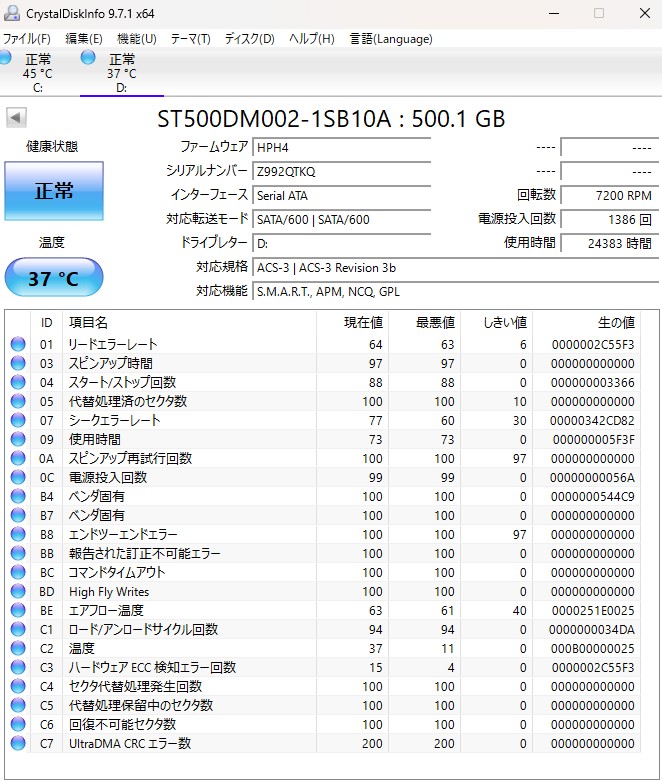Switch to drive C: 45 °C tab
662x782 pixels.
(38, 73)
